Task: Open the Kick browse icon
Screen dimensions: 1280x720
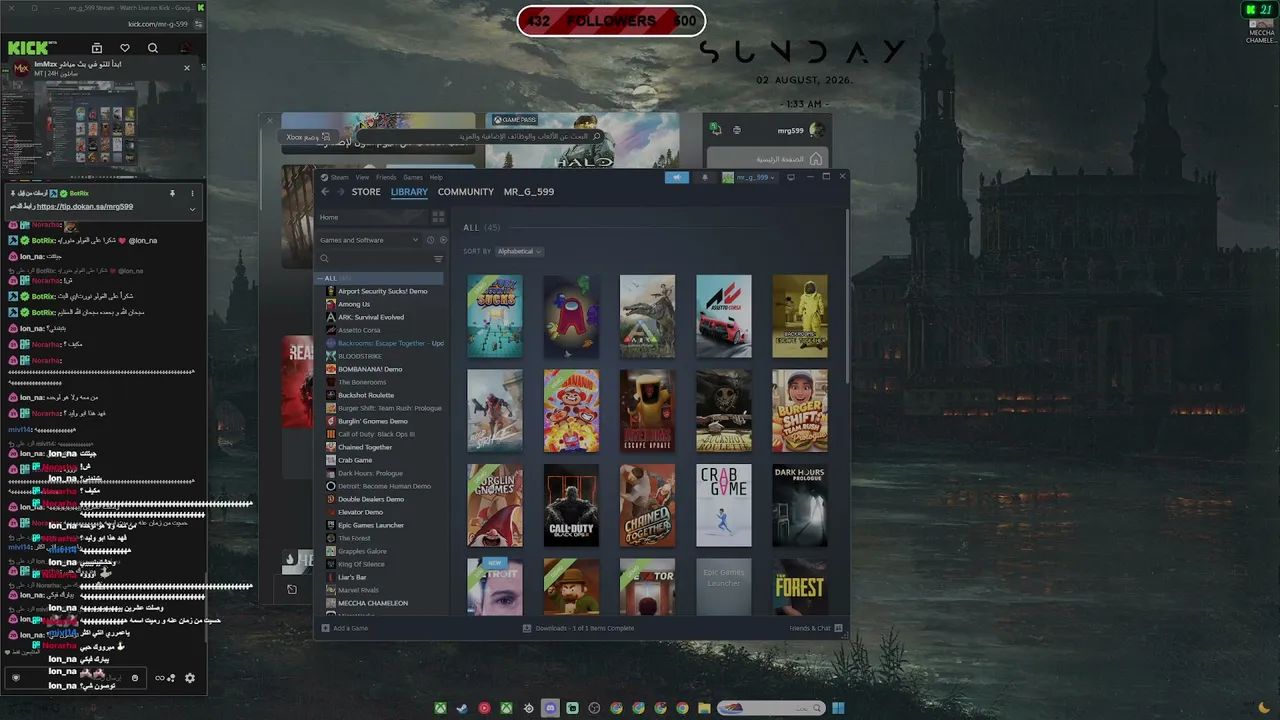Action: 97,48
